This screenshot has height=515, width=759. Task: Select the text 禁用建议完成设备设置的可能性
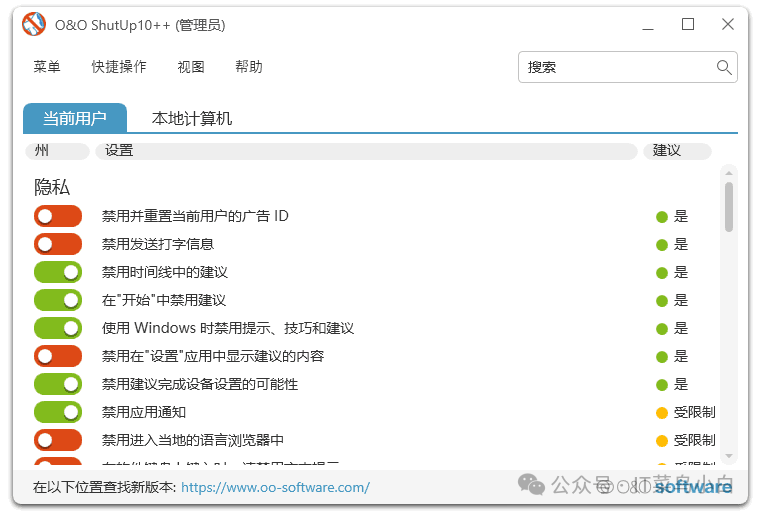tap(200, 384)
